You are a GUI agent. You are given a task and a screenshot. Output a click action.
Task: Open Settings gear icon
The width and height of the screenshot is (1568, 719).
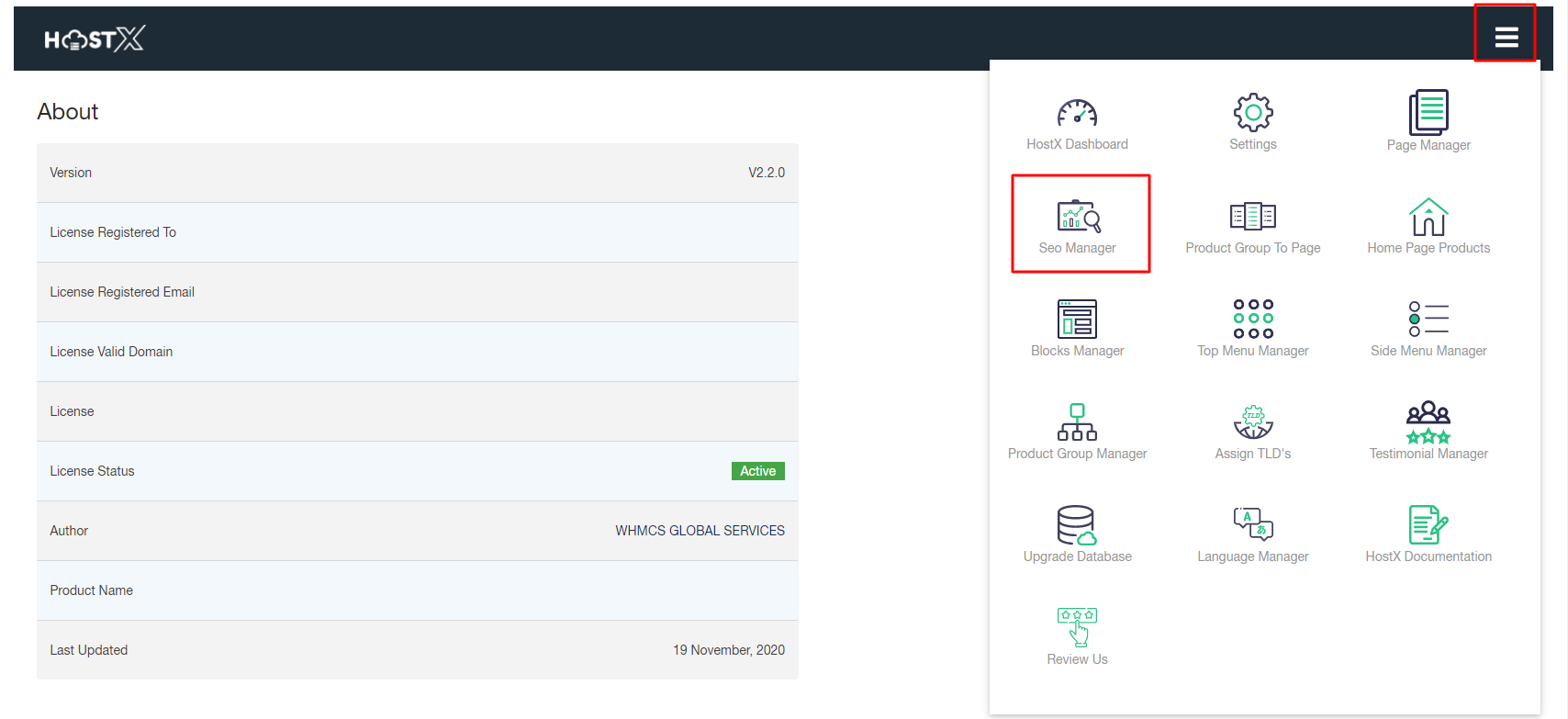1252,113
